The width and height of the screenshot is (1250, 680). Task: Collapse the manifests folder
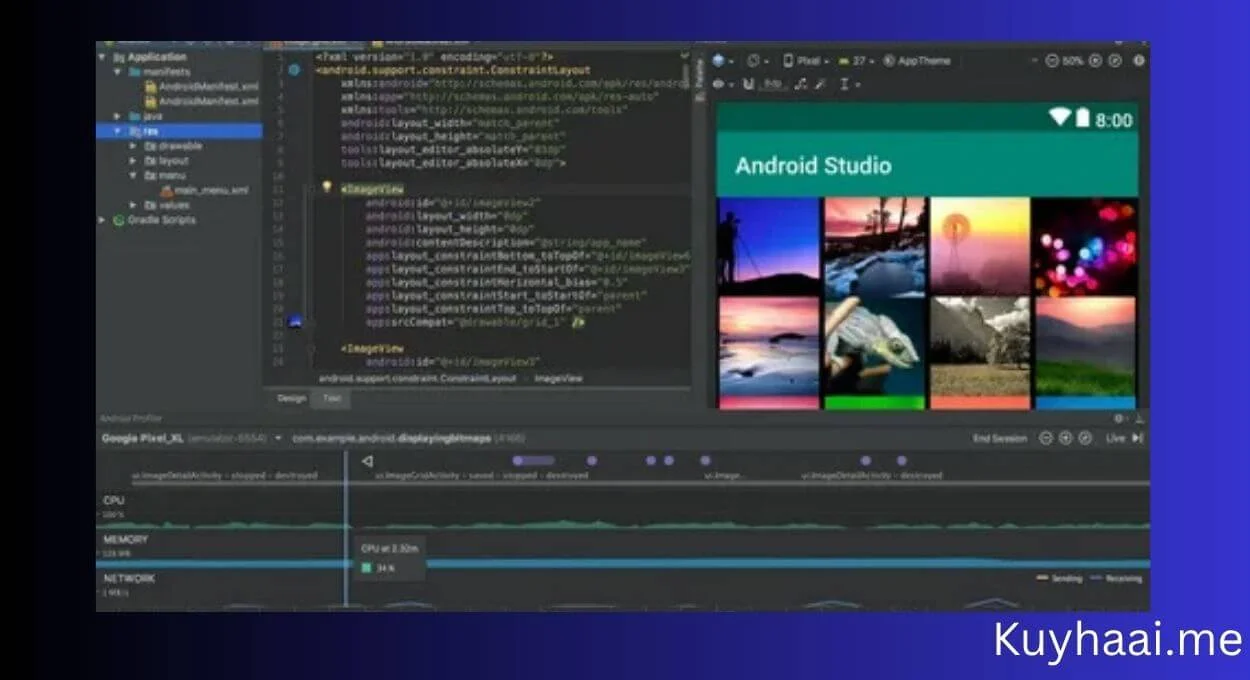118,72
